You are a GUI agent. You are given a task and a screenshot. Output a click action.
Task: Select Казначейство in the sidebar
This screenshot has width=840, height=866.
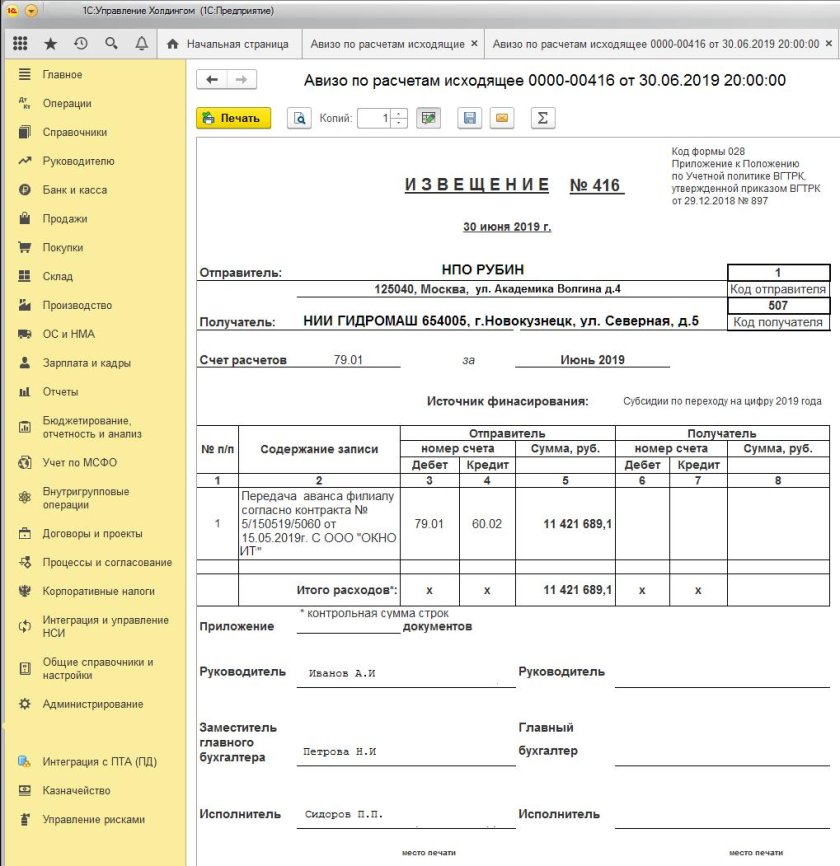pyautogui.click(x=76, y=790)
